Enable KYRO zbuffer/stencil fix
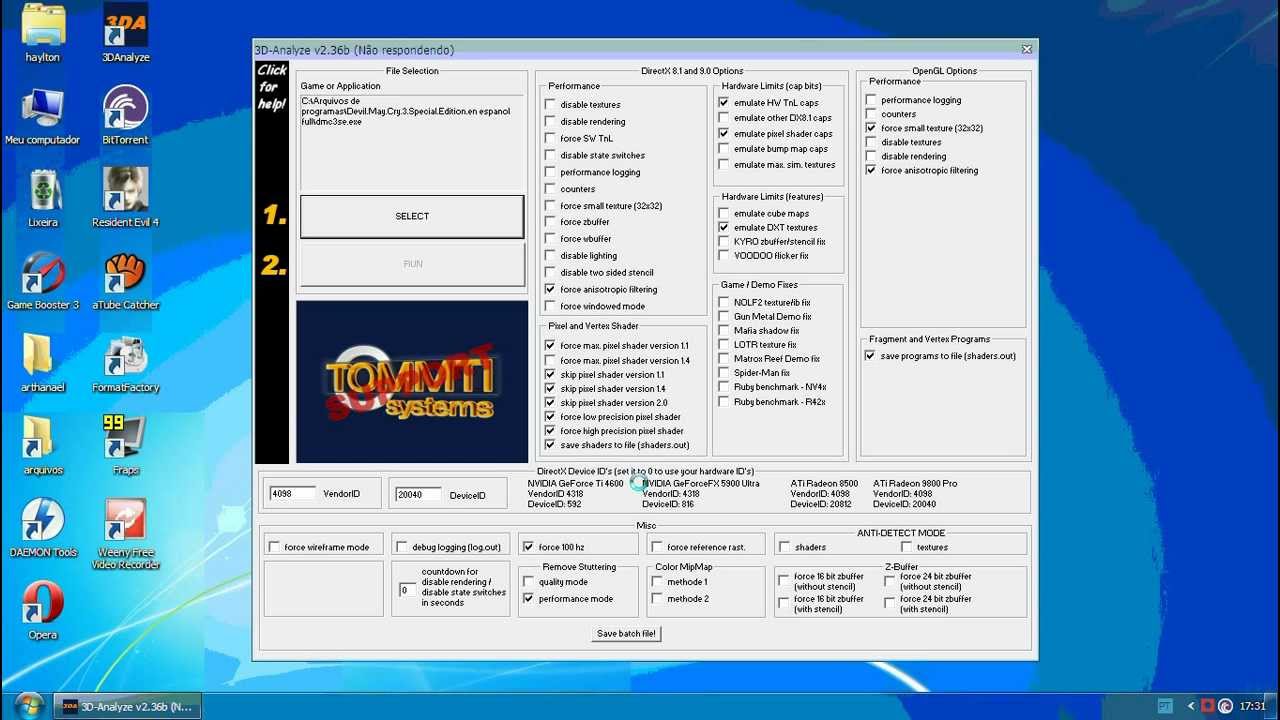 pos(724,242)
